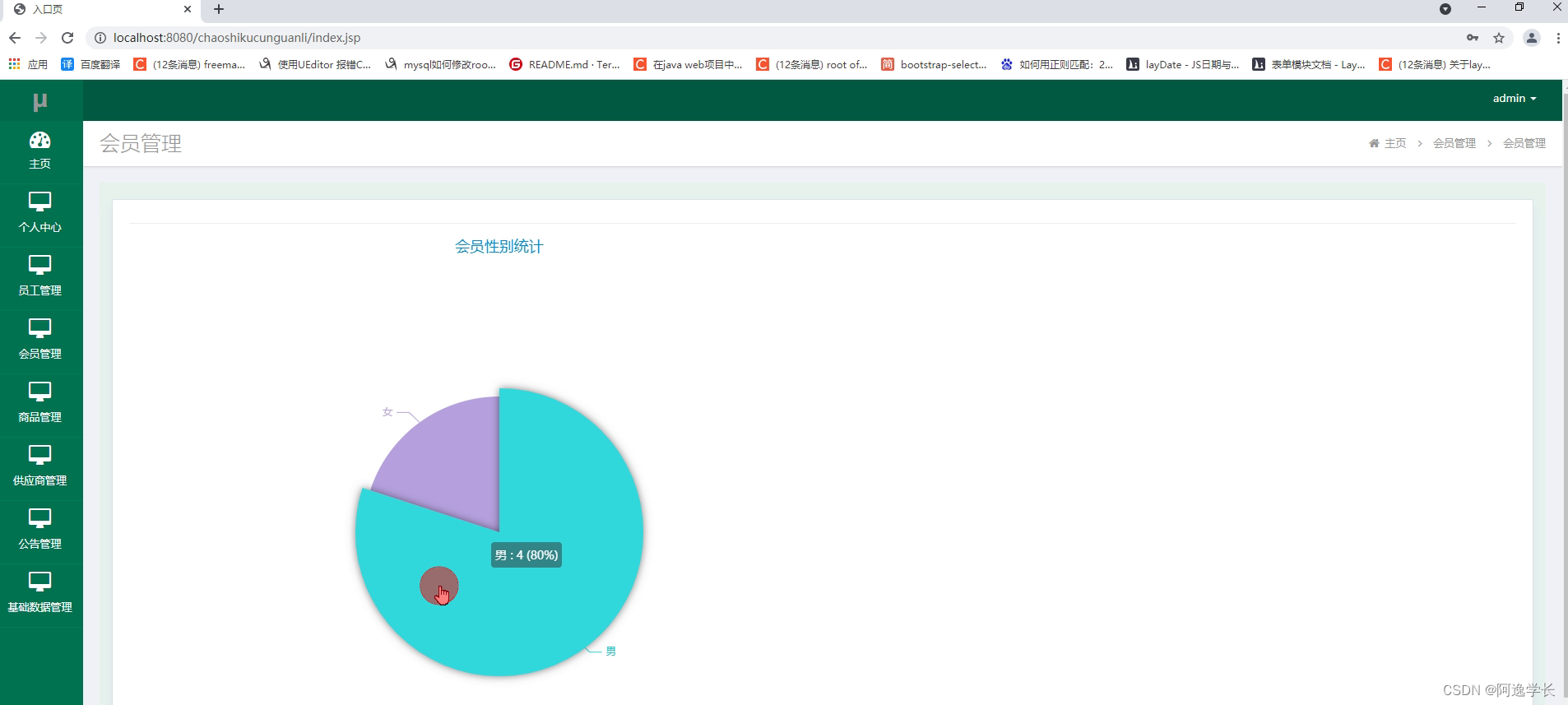Go back in browser history
The width and height of the screenshot is (1568, 705).
(15, 38)
